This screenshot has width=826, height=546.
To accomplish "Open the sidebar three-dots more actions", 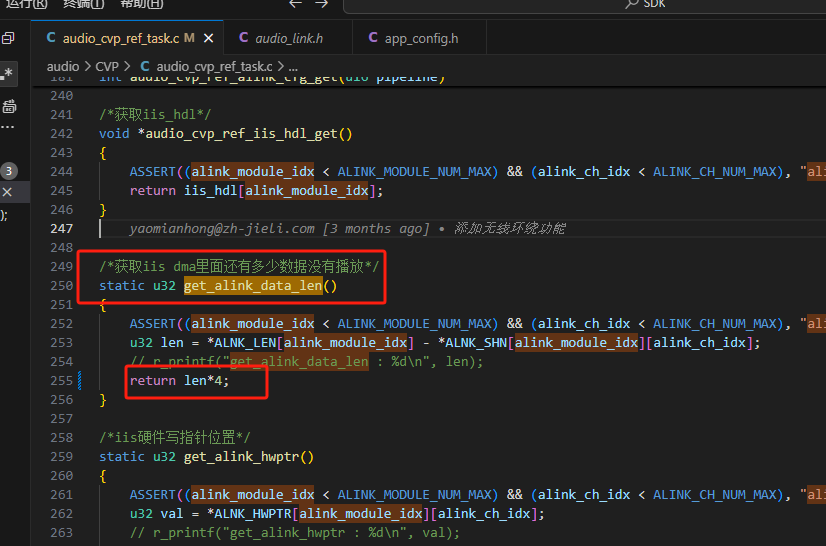I will coord(7,127).
